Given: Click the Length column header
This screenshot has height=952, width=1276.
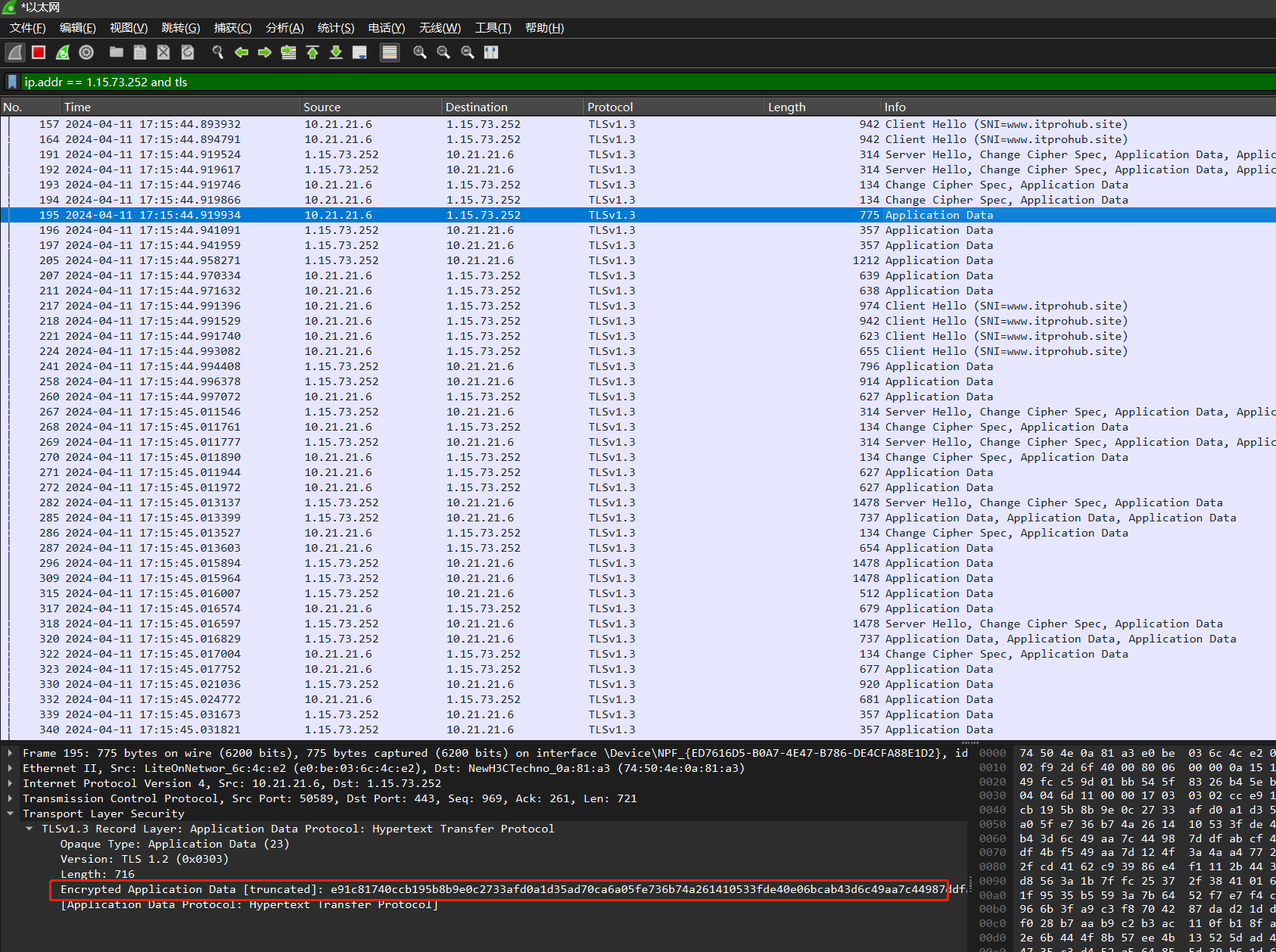Looking at the screenshot, I should point(786,107).
